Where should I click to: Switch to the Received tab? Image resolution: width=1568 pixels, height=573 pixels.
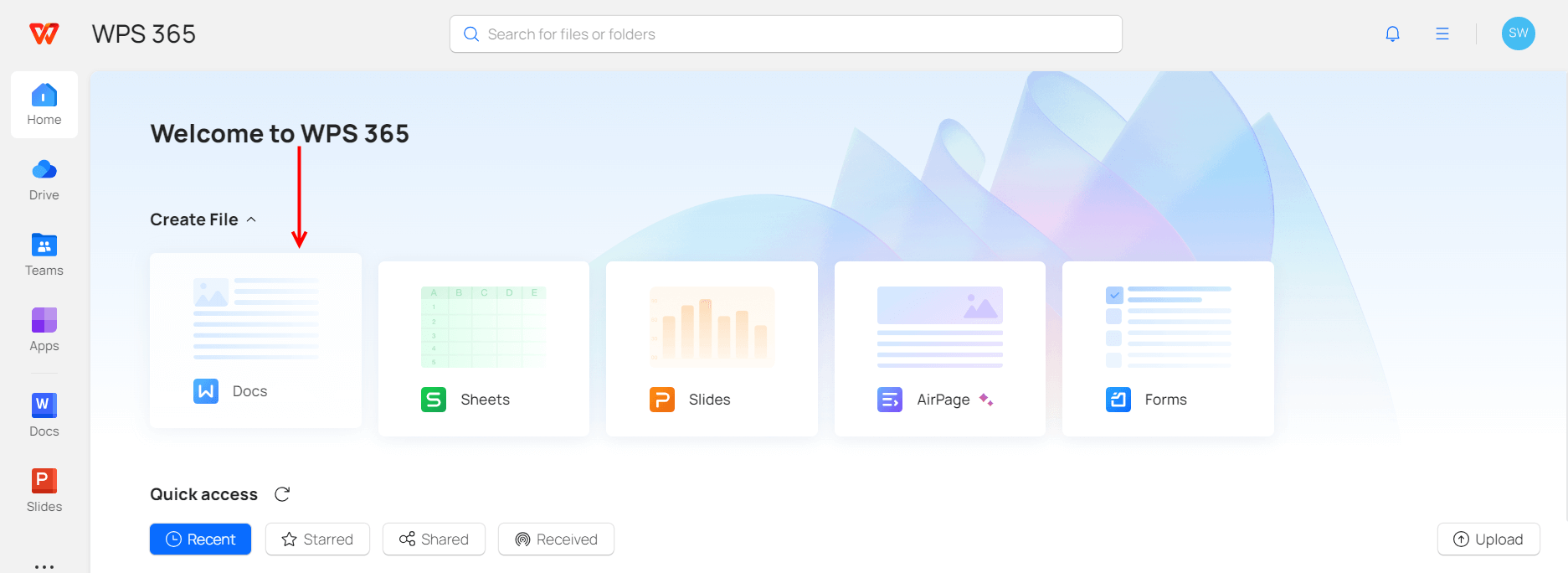556,539
